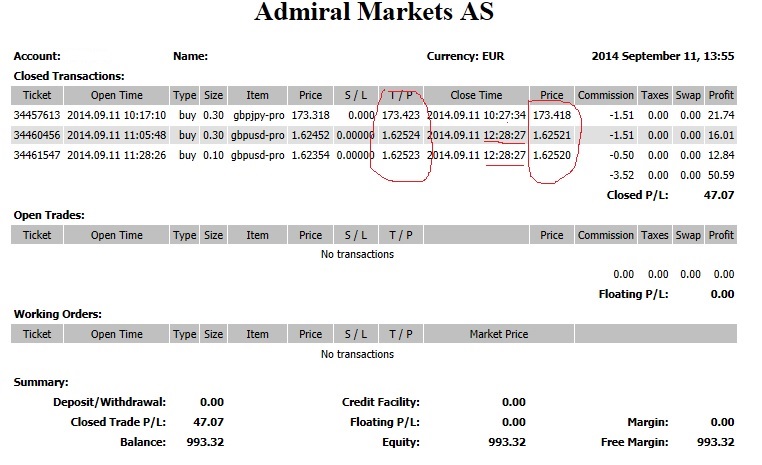Click the gbpjpy-pro item cell
This screenshot has width=762, height=465.
pyautogui.click(x=259, y=116)
